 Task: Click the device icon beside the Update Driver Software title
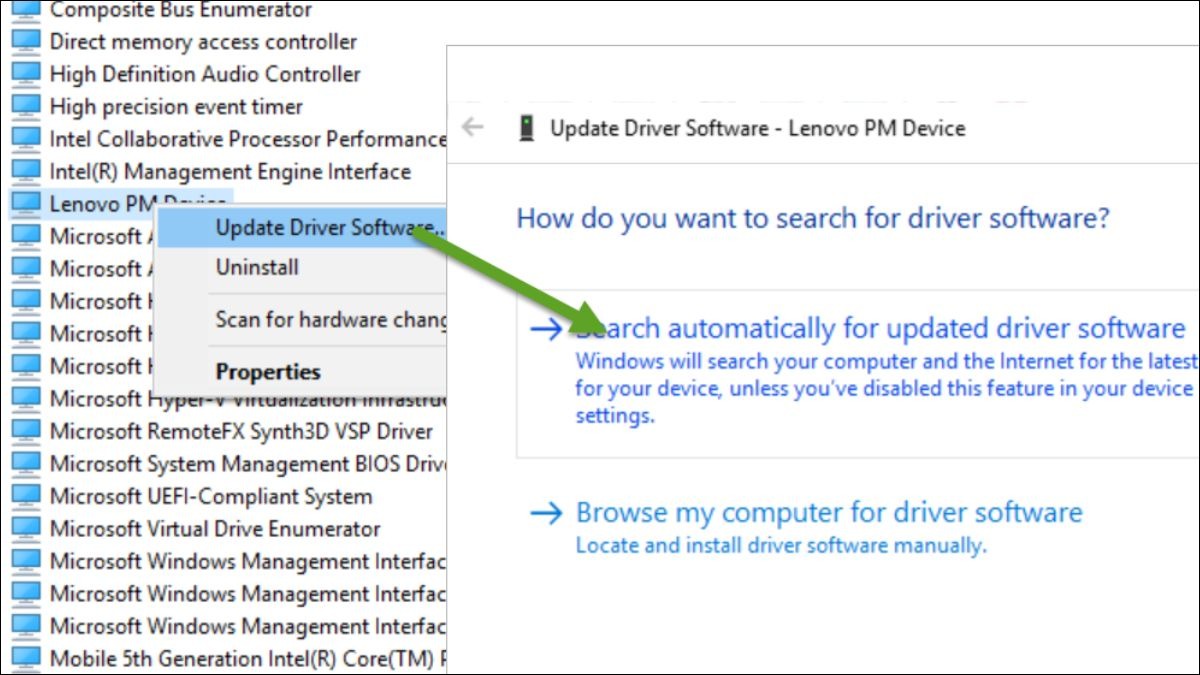coord(526,128)
